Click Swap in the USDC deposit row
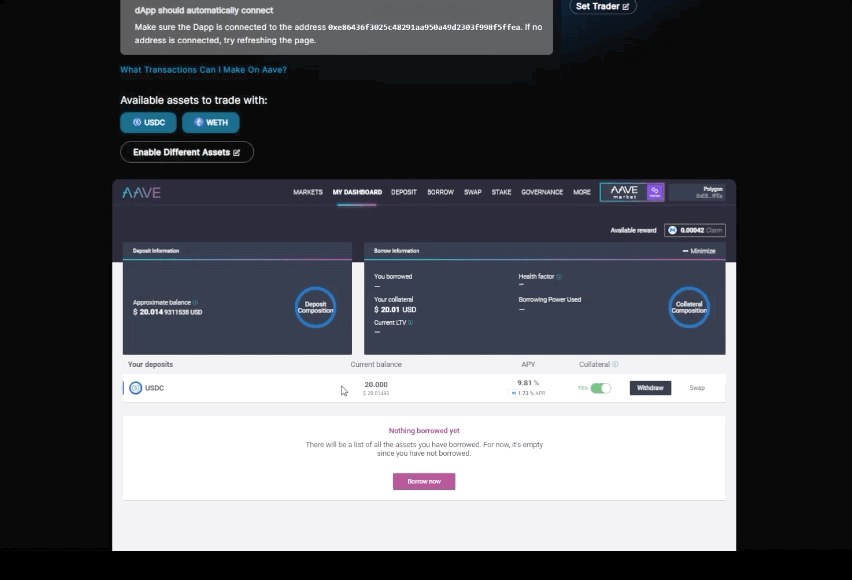This screenshot has height=580, width=852. 697,388
